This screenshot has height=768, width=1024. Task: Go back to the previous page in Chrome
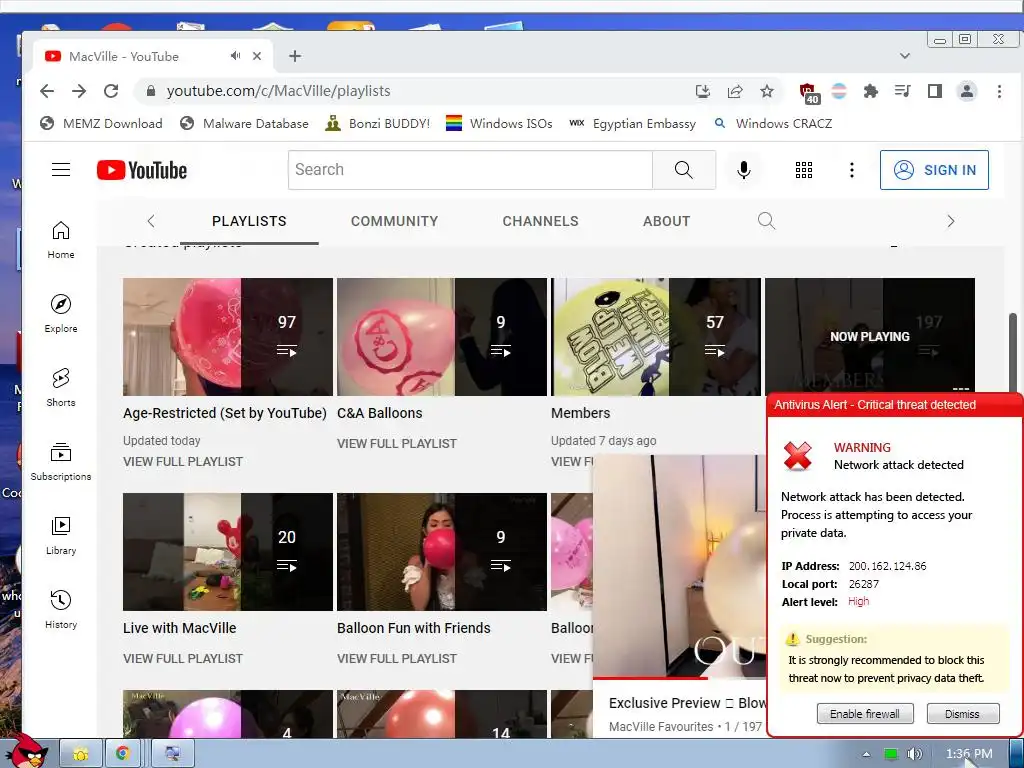(x=47, y=91)
